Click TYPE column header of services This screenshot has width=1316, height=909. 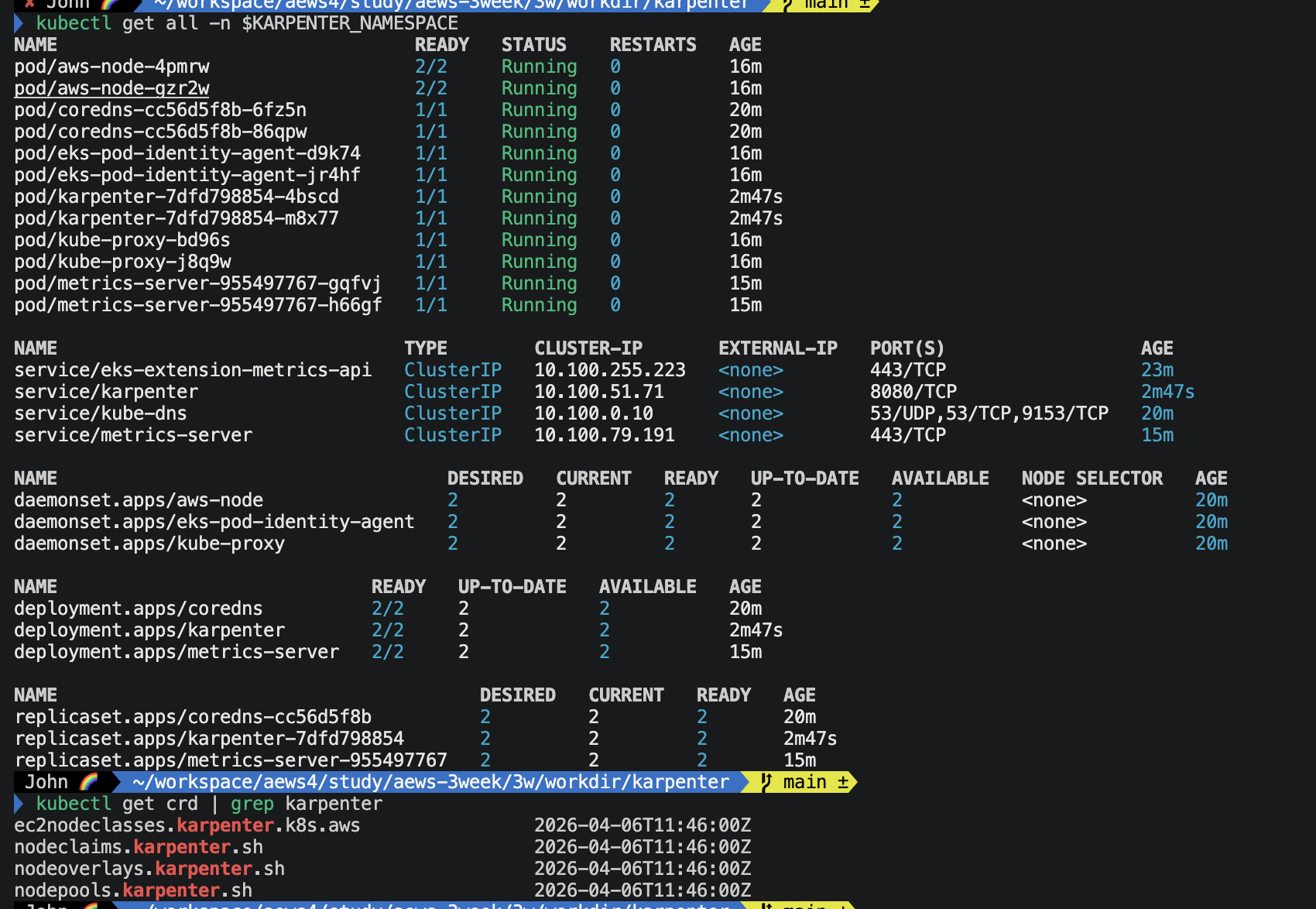426,348
